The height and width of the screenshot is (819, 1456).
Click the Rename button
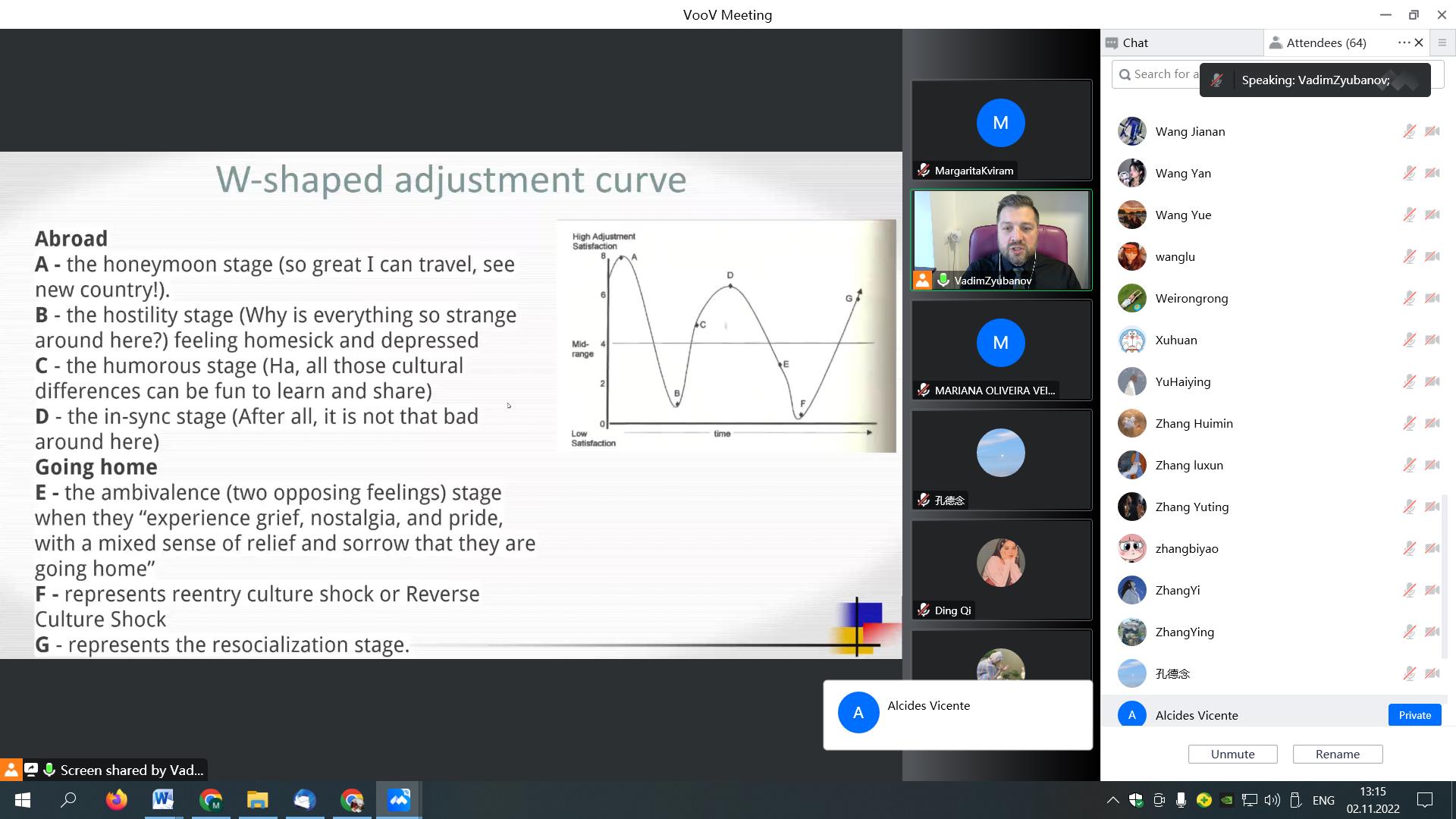pyautogui.click(x=1338, y=754)
